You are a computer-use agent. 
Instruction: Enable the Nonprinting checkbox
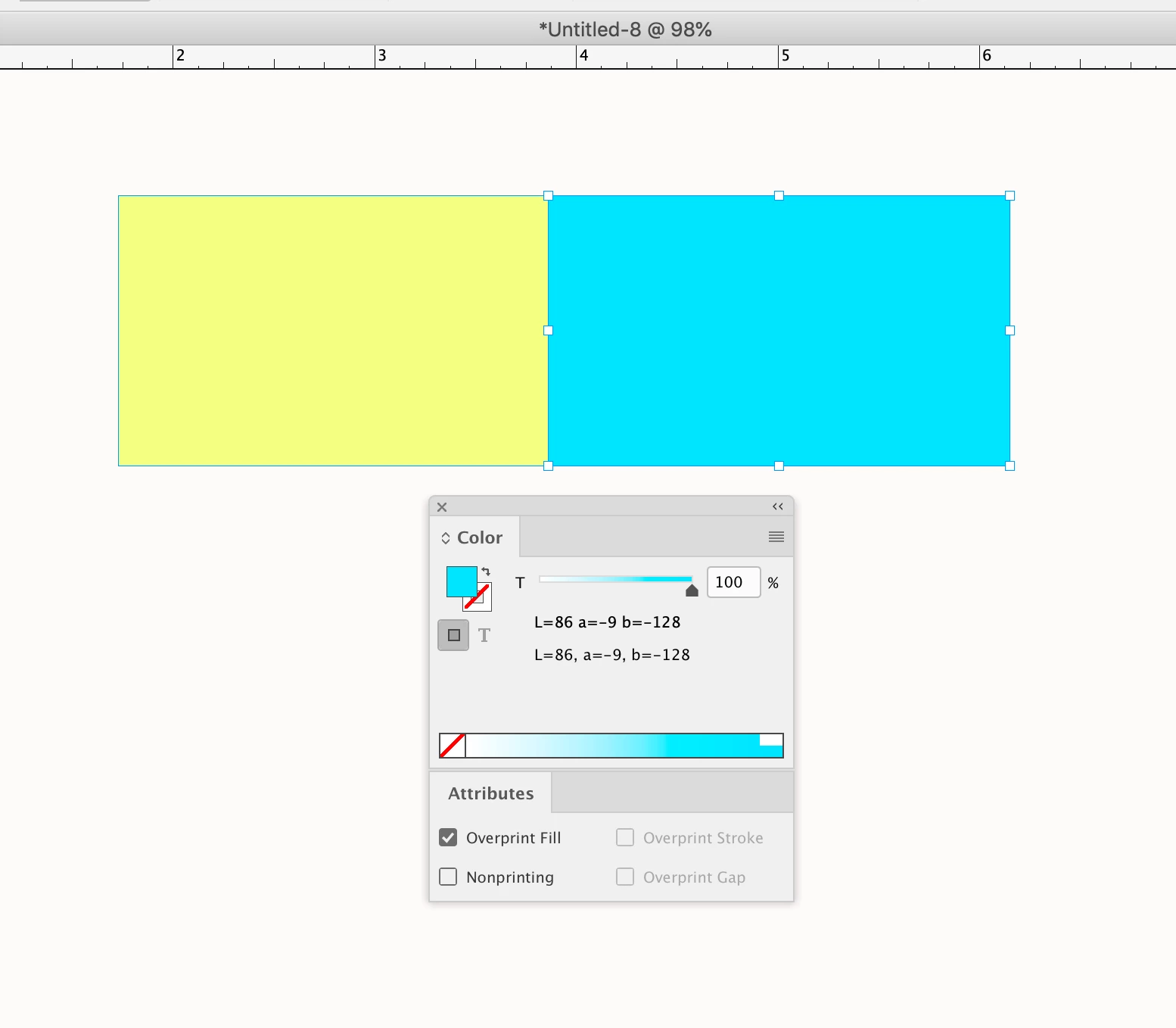pos(448,877)
